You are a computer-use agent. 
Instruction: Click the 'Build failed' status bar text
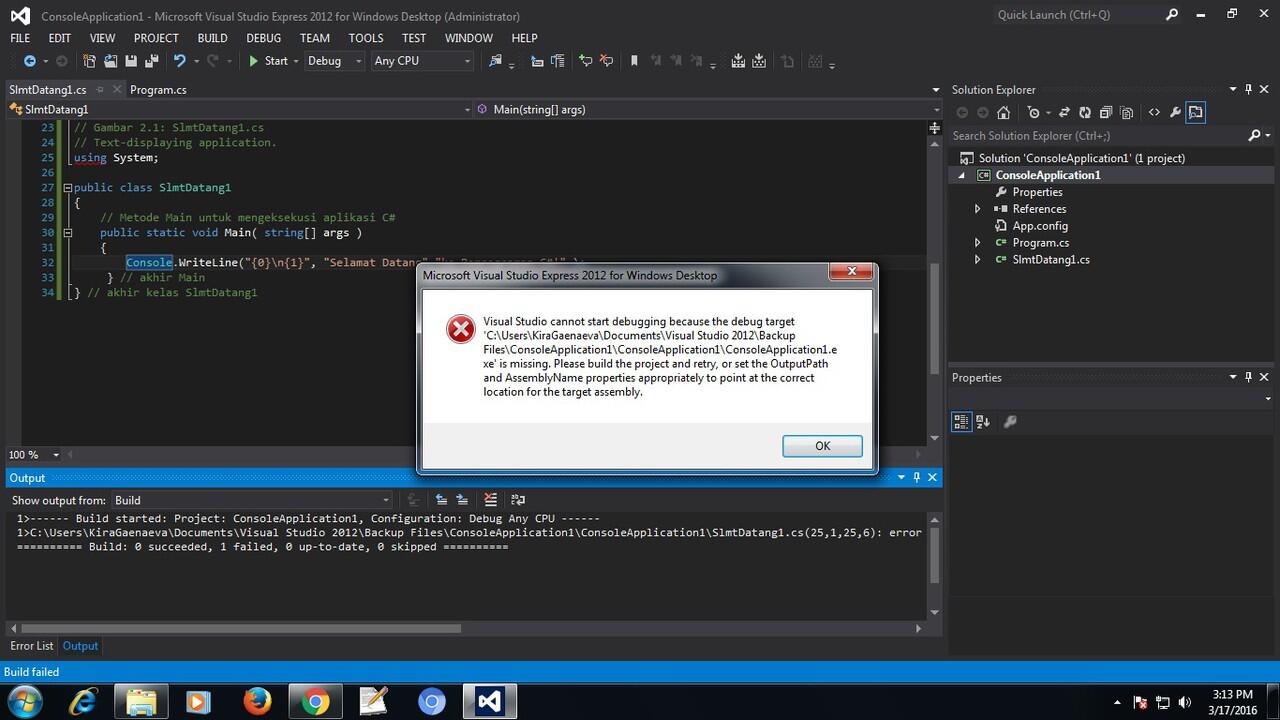click(x=32, y=672)
